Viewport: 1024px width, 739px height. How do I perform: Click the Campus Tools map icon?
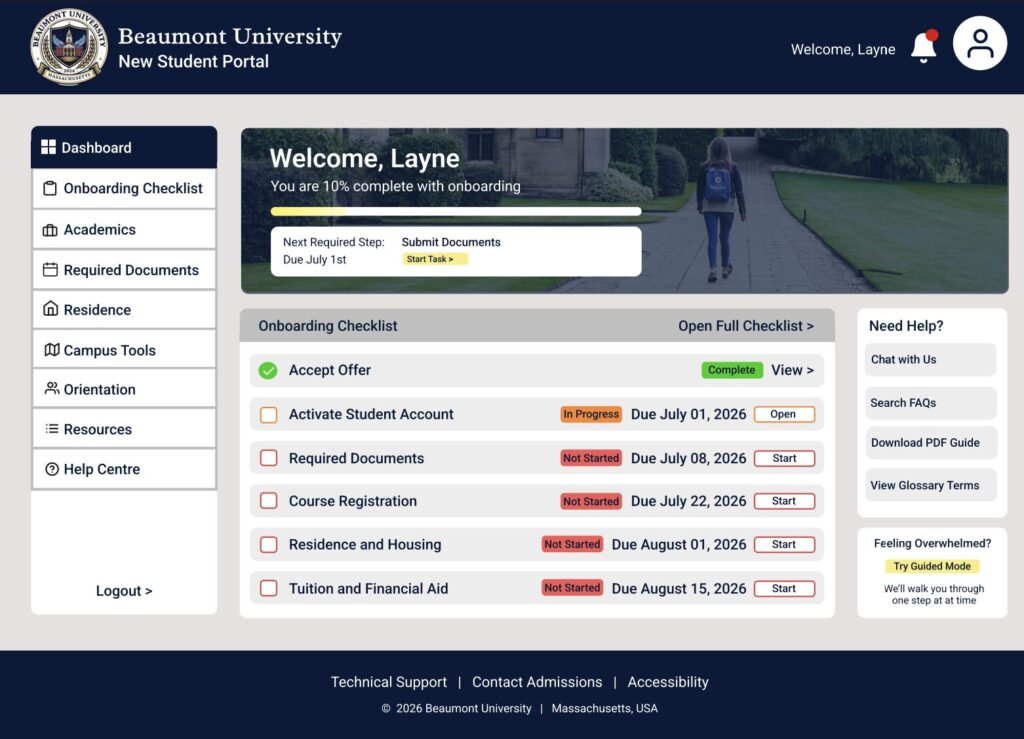51,350
